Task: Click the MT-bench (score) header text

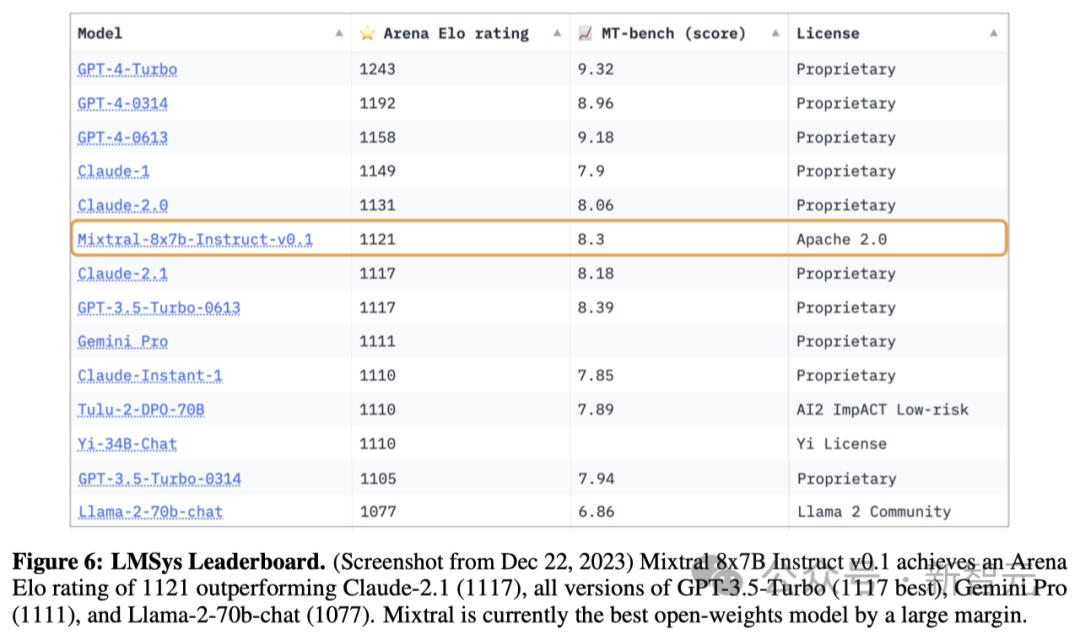Action: pyautogui.click(x=674, y=33)
